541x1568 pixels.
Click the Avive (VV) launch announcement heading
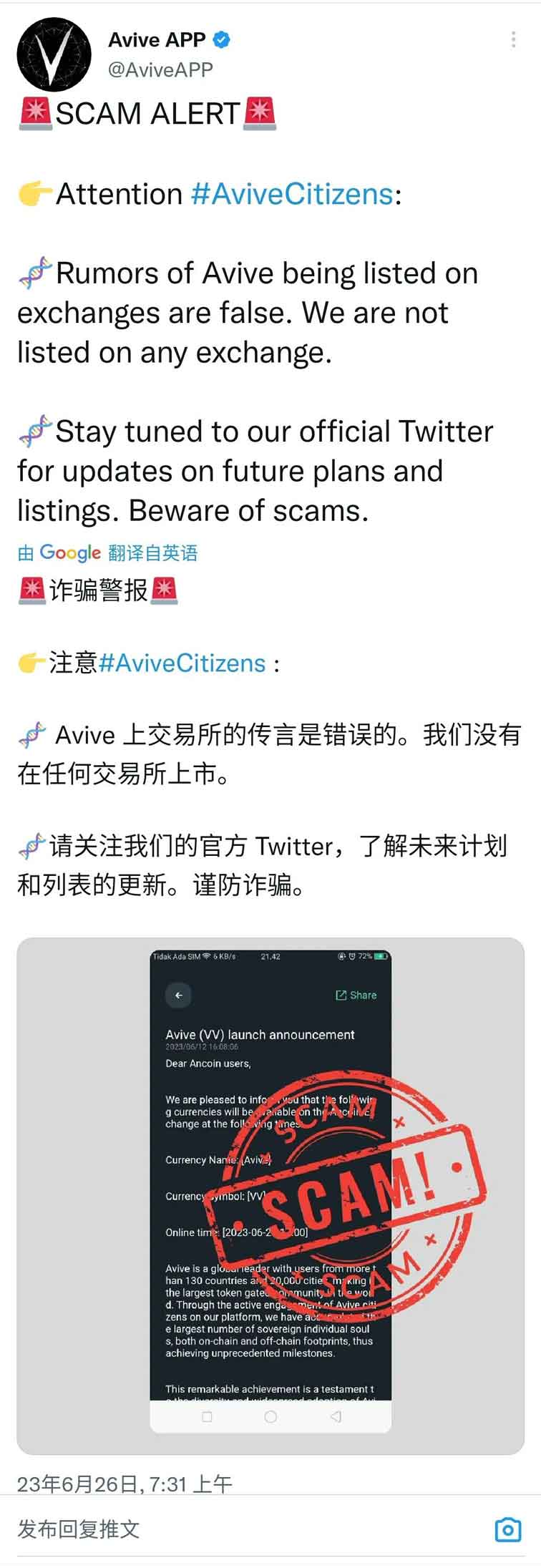(260, 1034)
